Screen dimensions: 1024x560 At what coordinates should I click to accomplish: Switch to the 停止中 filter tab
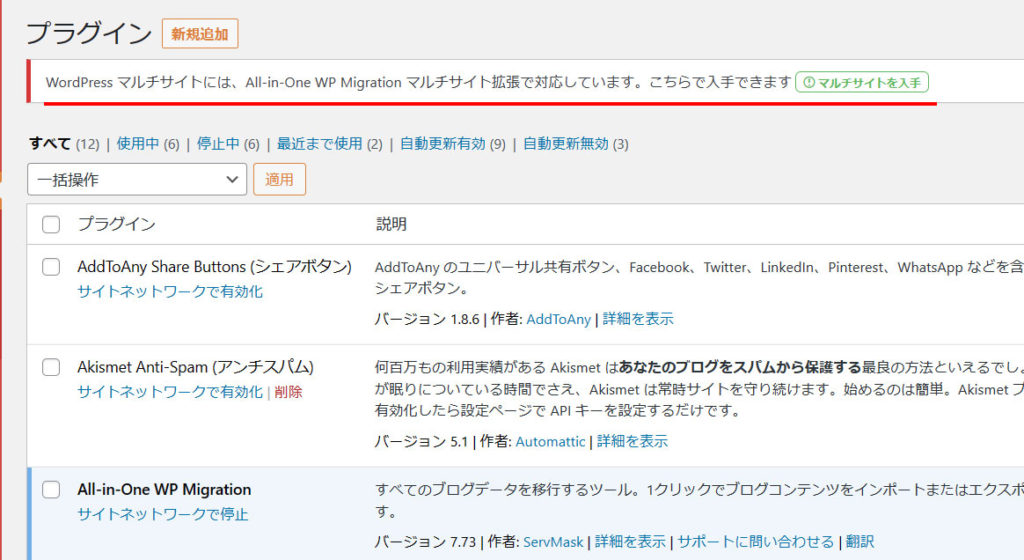click(x=217, y=144)
